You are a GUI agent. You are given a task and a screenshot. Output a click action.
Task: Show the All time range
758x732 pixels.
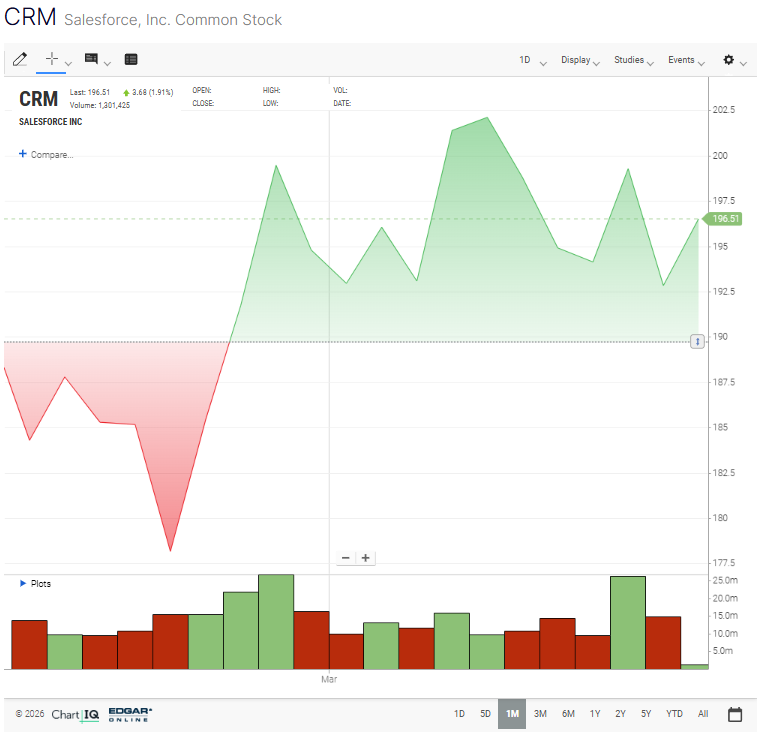(x=703, y=714)
